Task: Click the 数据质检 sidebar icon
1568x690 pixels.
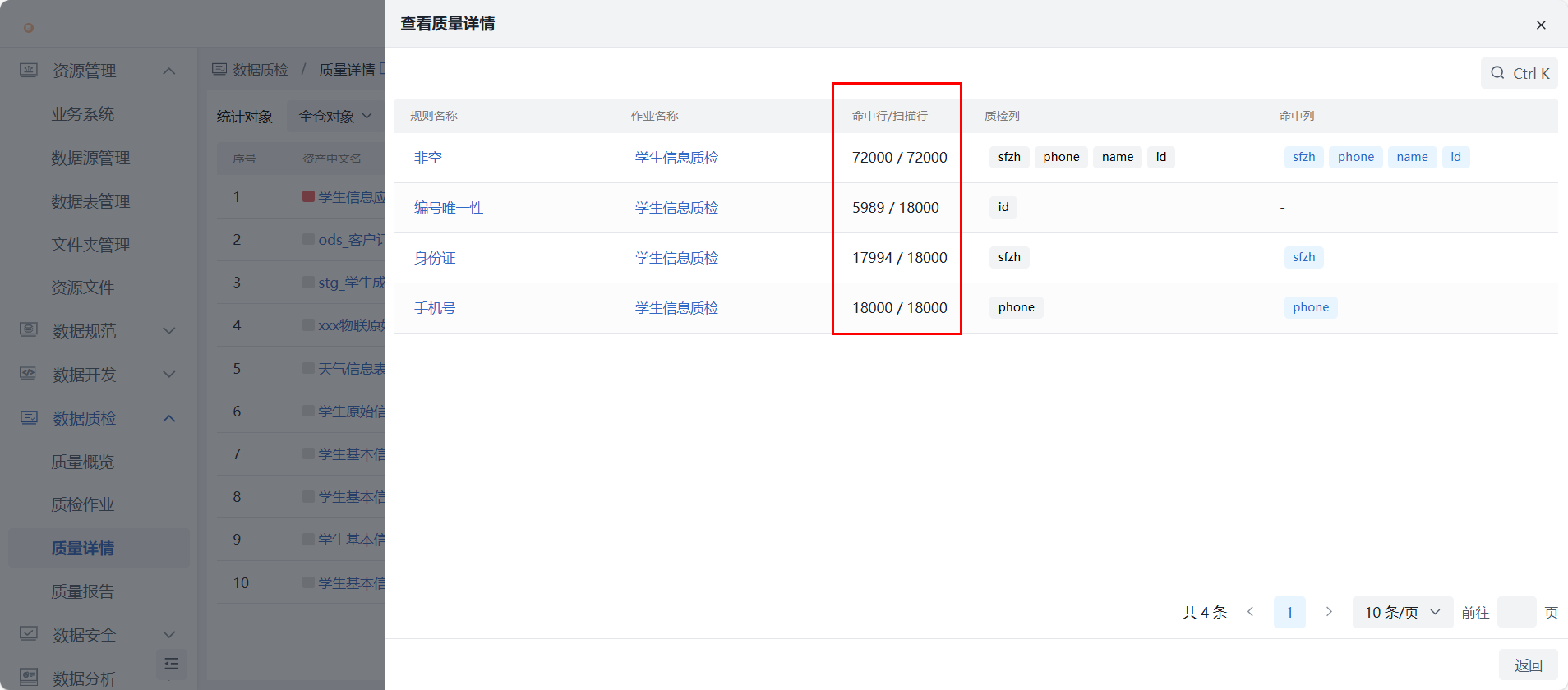Action: tap(29, 417)
